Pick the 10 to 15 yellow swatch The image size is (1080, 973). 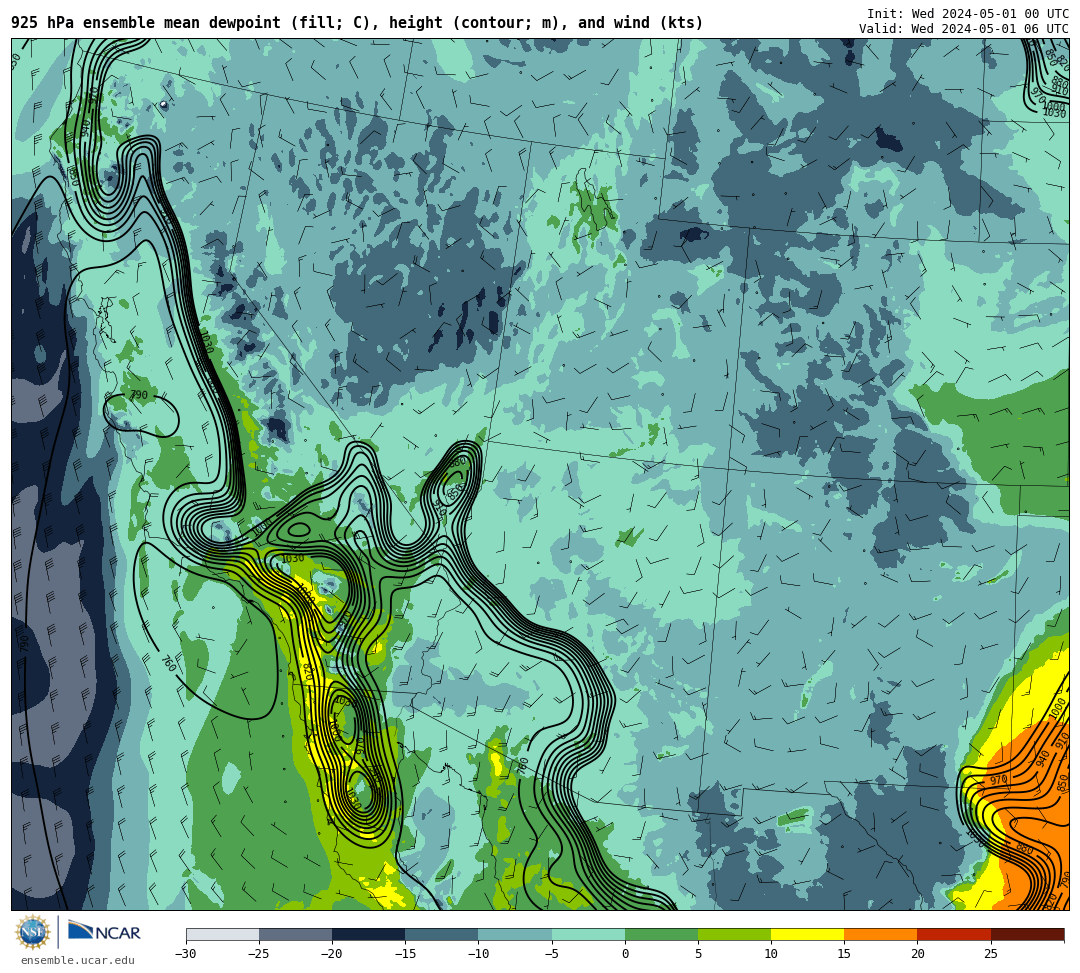pyautogui.click(x=807, y=934)
